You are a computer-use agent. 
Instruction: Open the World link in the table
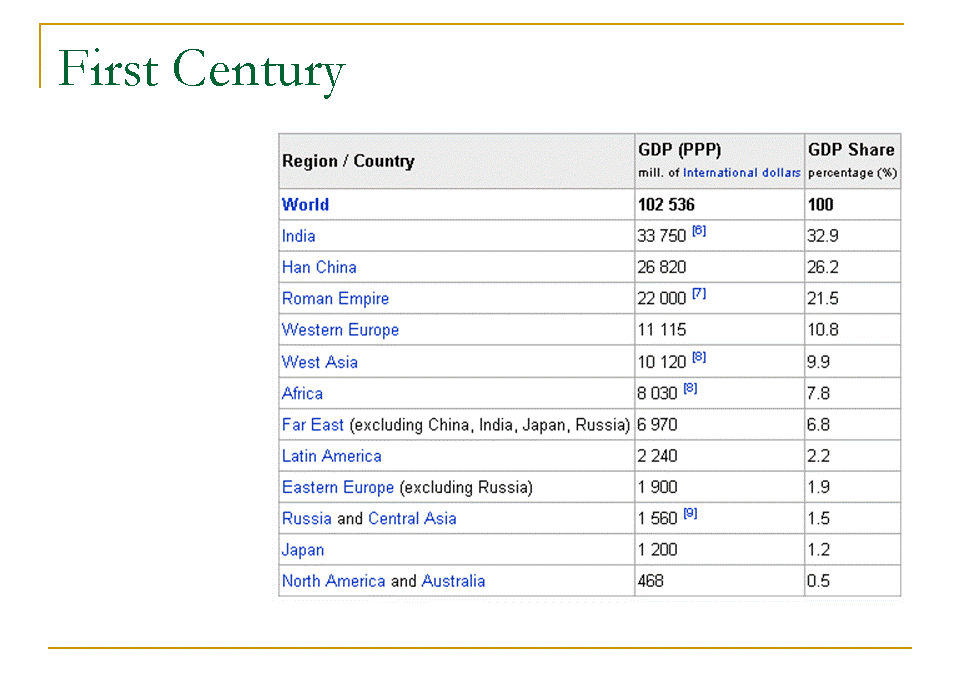coord(305,204)
